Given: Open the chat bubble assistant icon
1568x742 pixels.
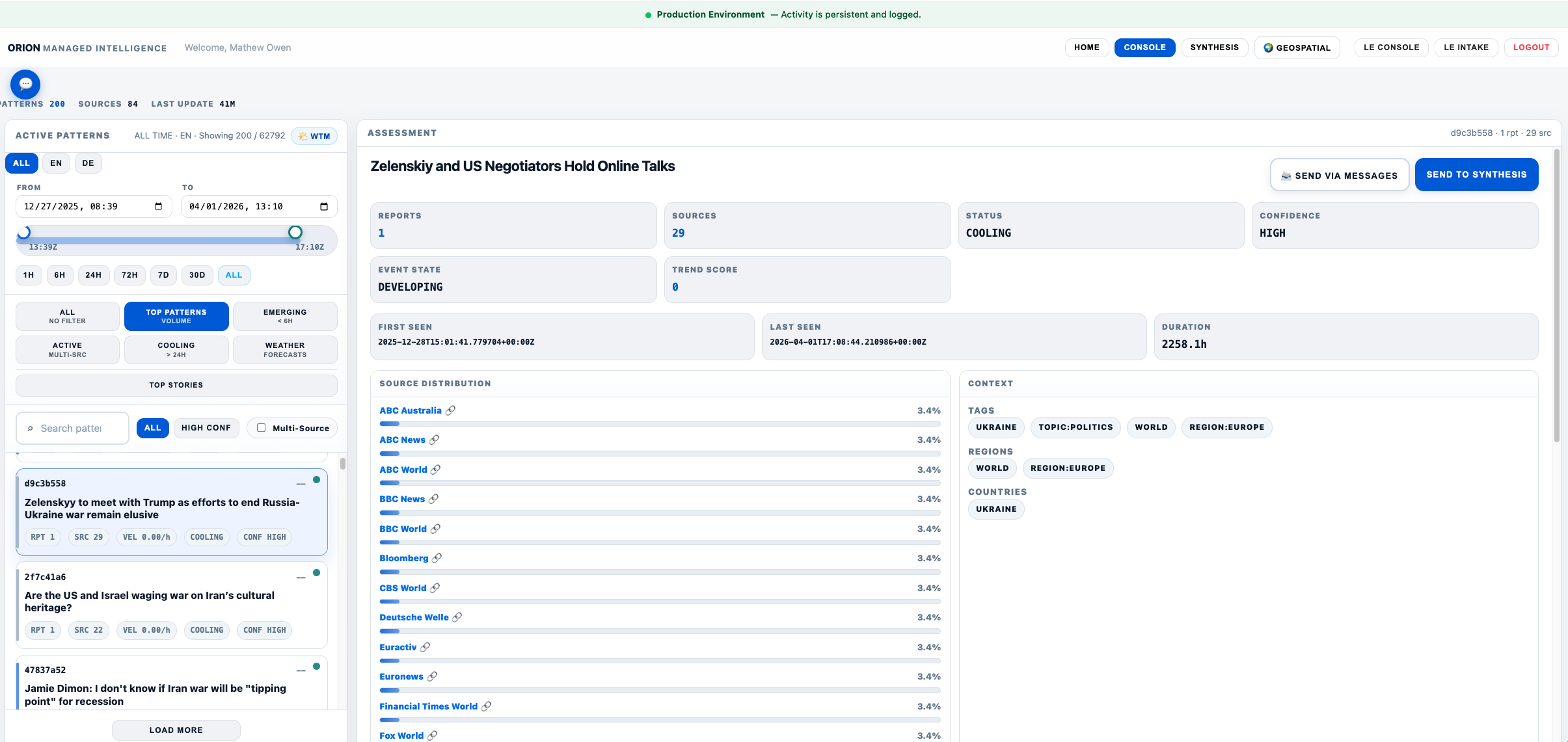Looking at the screenshot, I should click(25, 84).
